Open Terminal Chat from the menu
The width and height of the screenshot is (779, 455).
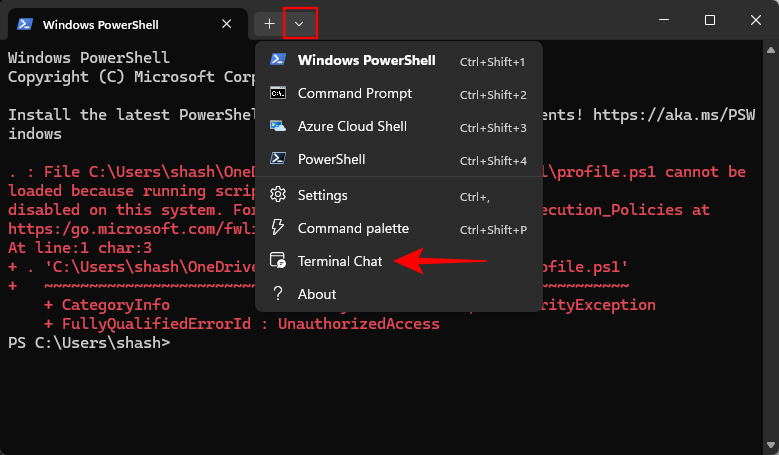(x=340, y=262)
